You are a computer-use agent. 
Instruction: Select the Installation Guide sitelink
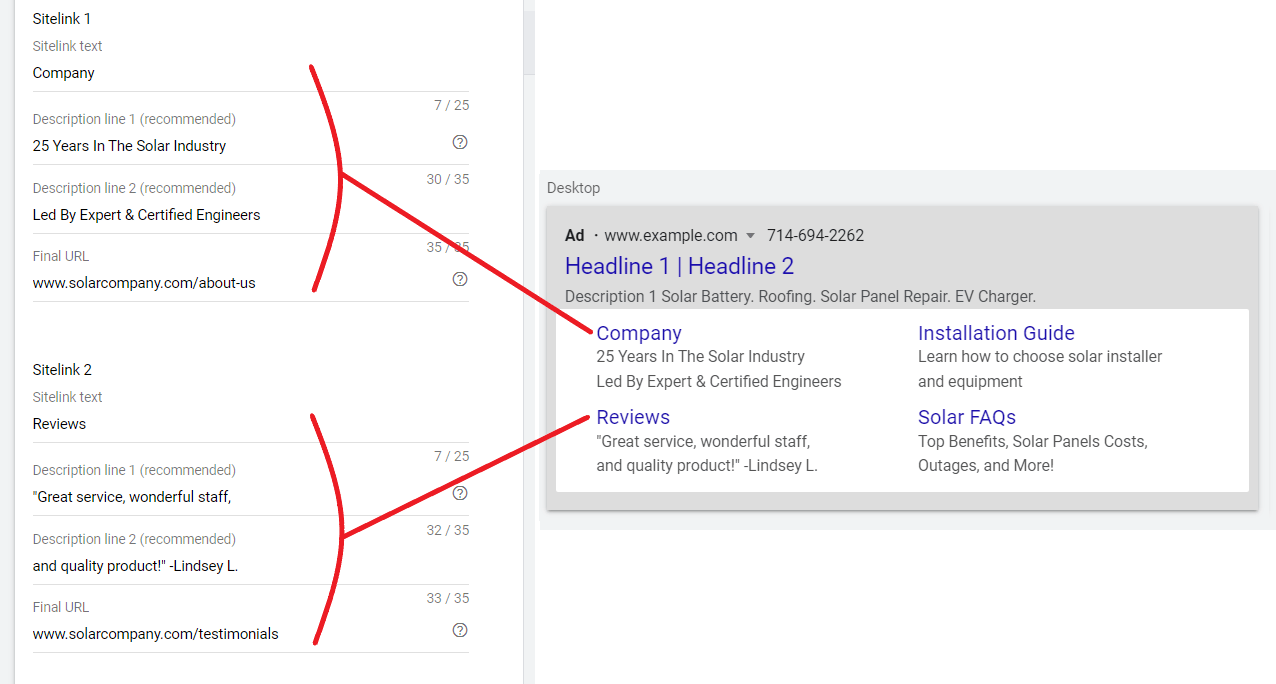(995, 332)
